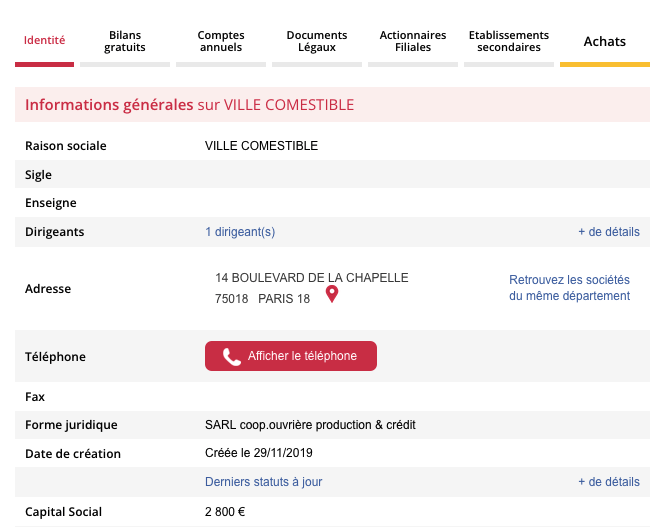The height and width of the screenshot is (527, 661).
Task: Click the Raison sociale label
Action: [66, 146]
